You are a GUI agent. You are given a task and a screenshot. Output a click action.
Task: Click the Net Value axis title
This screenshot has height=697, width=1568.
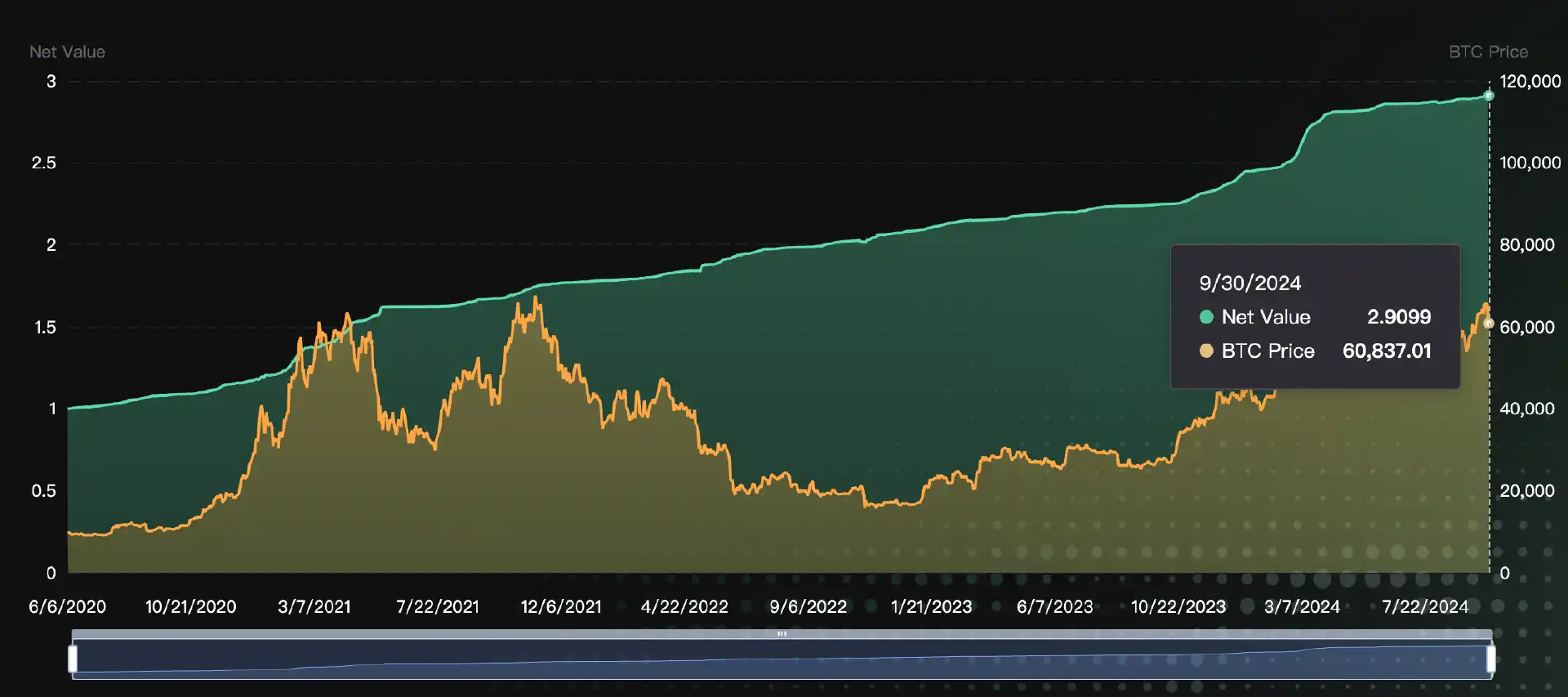coord(67,51)
